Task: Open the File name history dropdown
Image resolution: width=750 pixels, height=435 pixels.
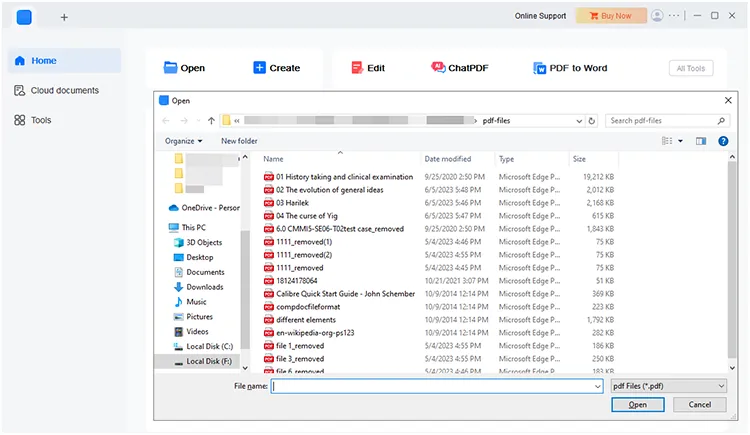Action: (597, 386)
